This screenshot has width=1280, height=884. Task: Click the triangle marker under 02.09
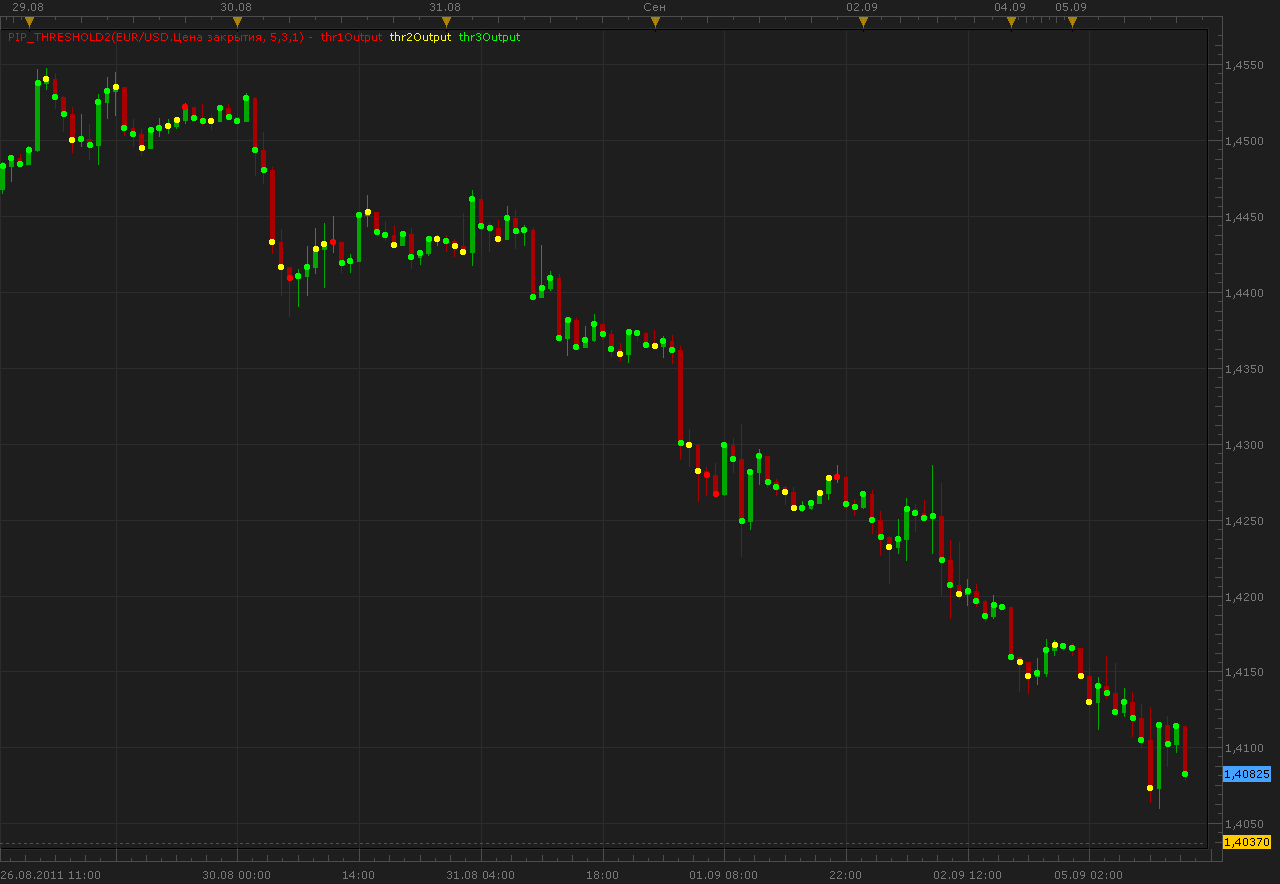click(863, 21)
